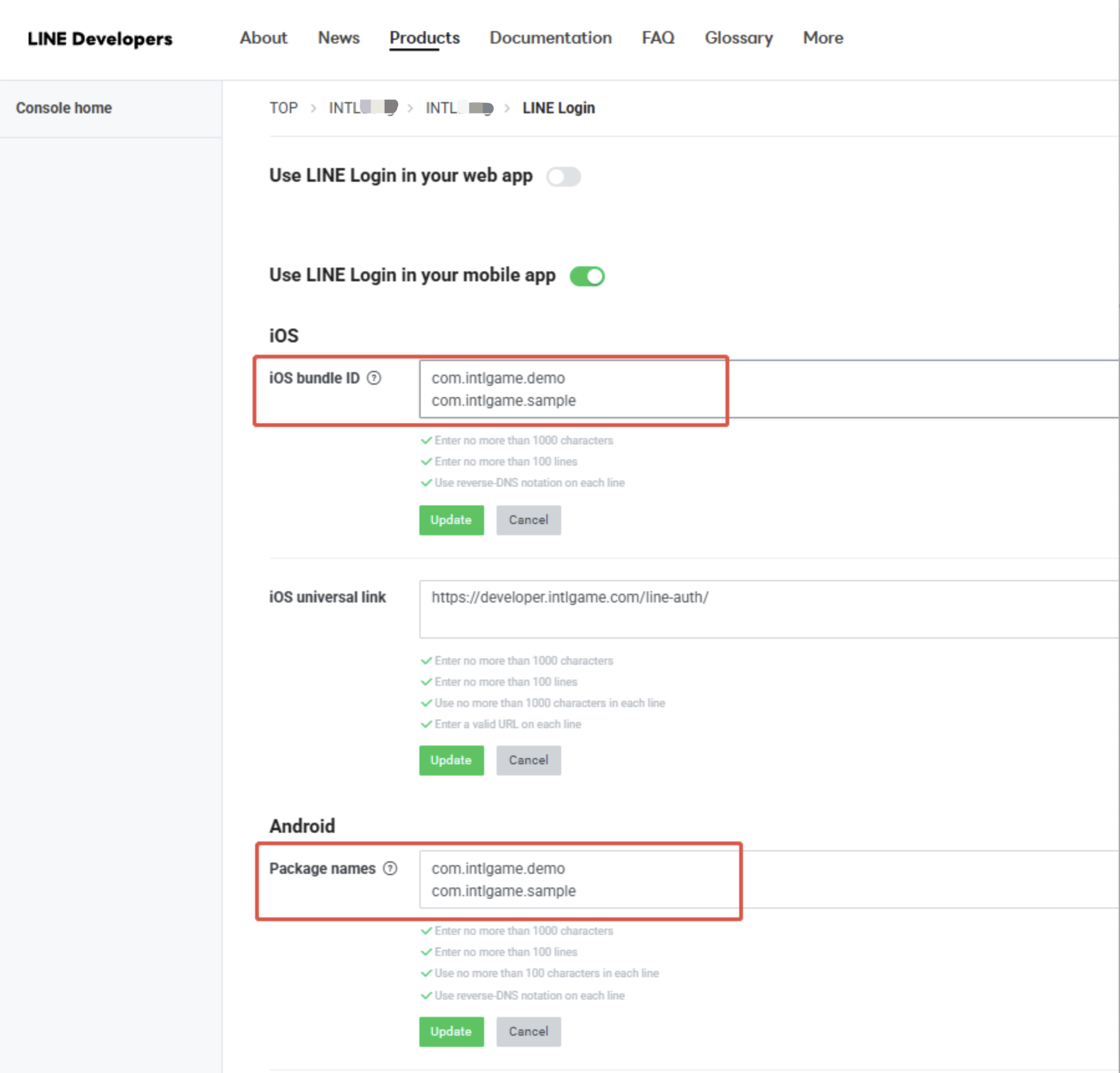Viewport: 1120px width, 1073px height.
Task: Click Cancel under Android Package names
Action: click(529, 1032)
